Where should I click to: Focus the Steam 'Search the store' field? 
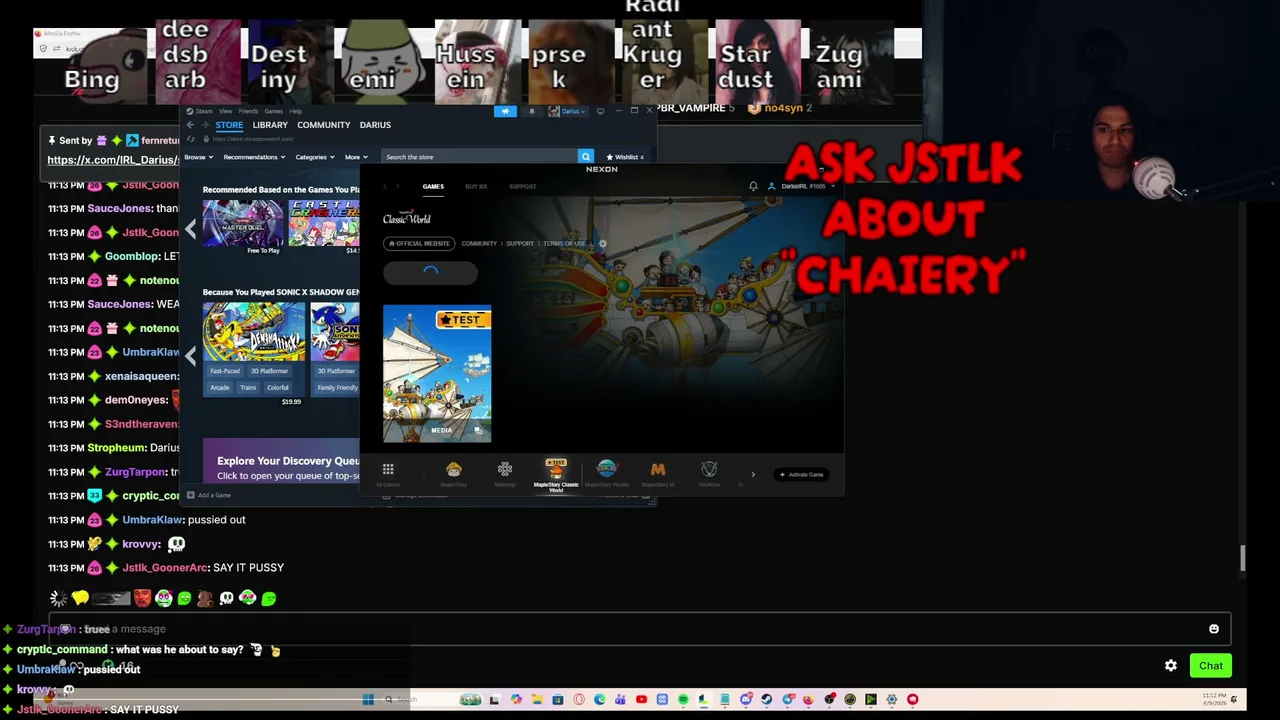[480, 157]
